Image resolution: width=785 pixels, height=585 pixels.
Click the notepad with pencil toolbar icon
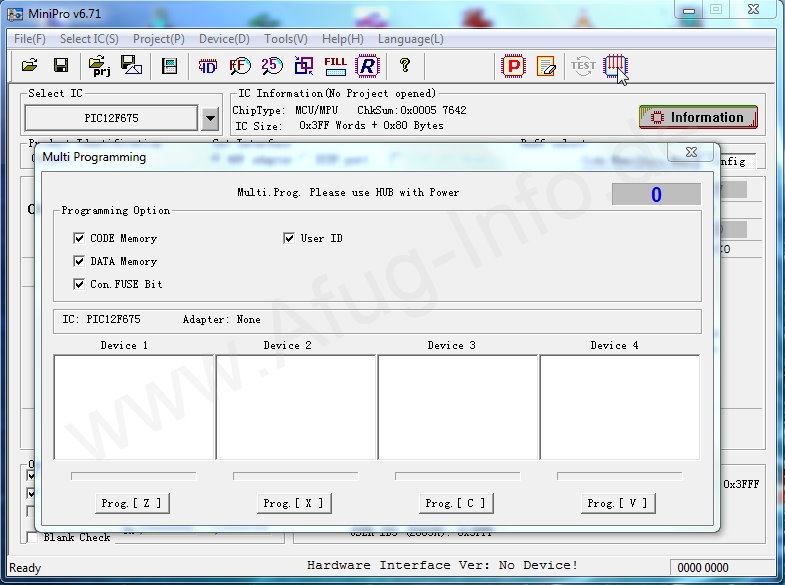click(x=546, y=66)
